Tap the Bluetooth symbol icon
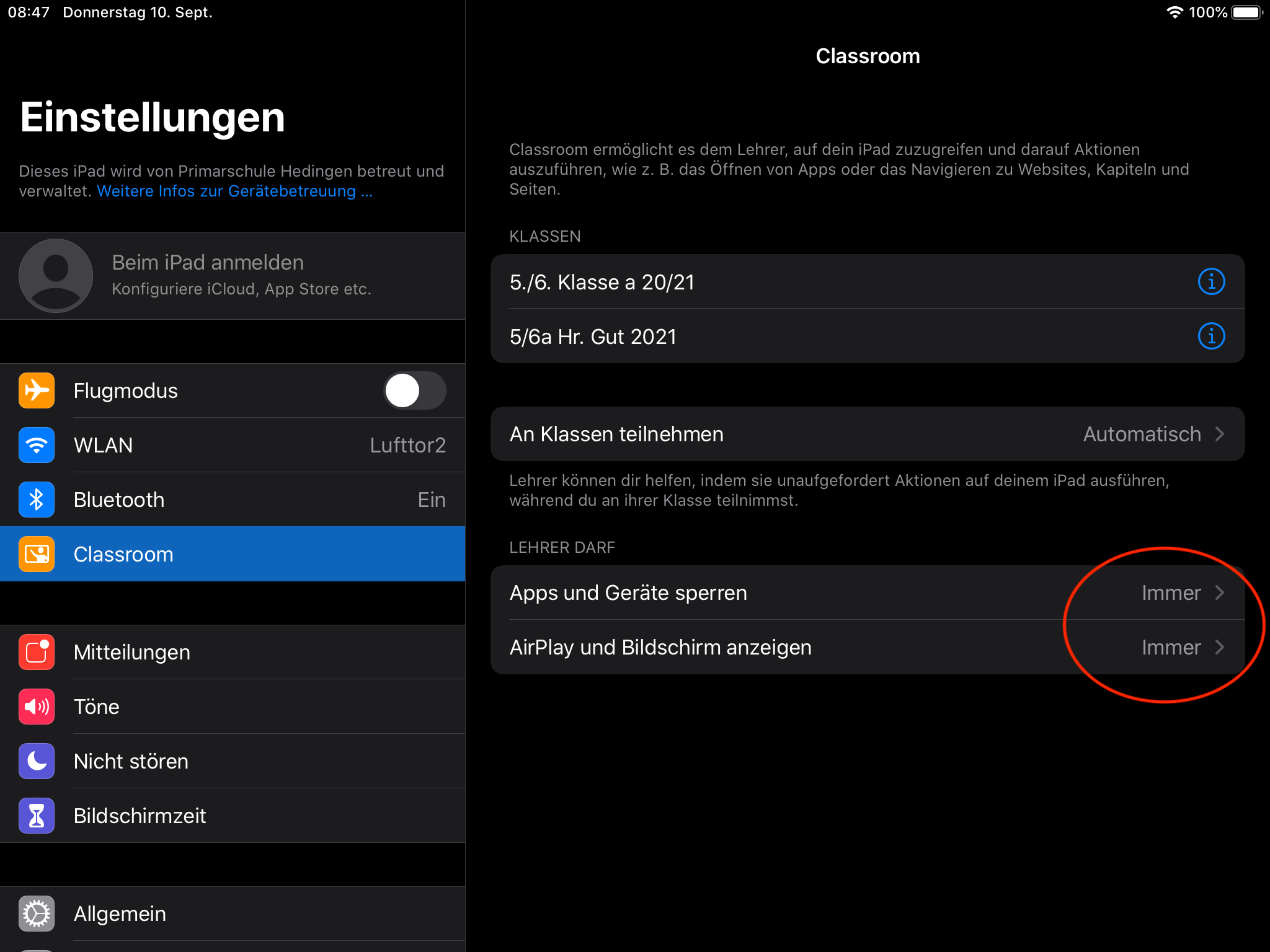 click(x=37, y=500)
